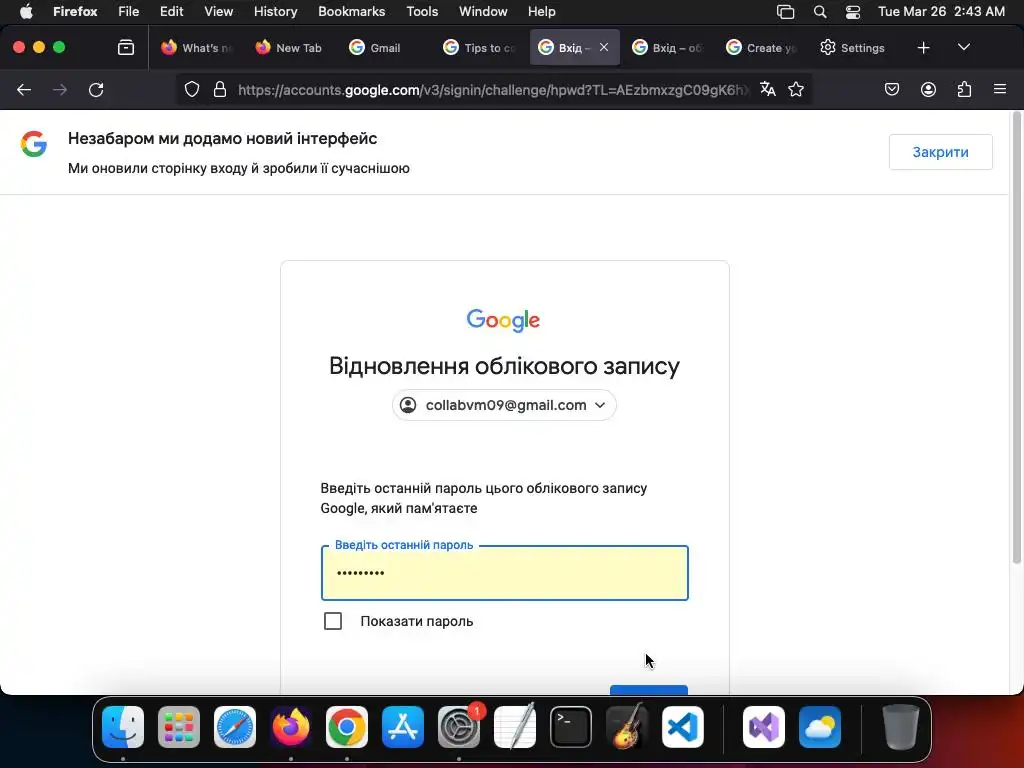This screenshot has width=1024, height=768.
Task: Open the File menu
Action: tap(129, 12)
